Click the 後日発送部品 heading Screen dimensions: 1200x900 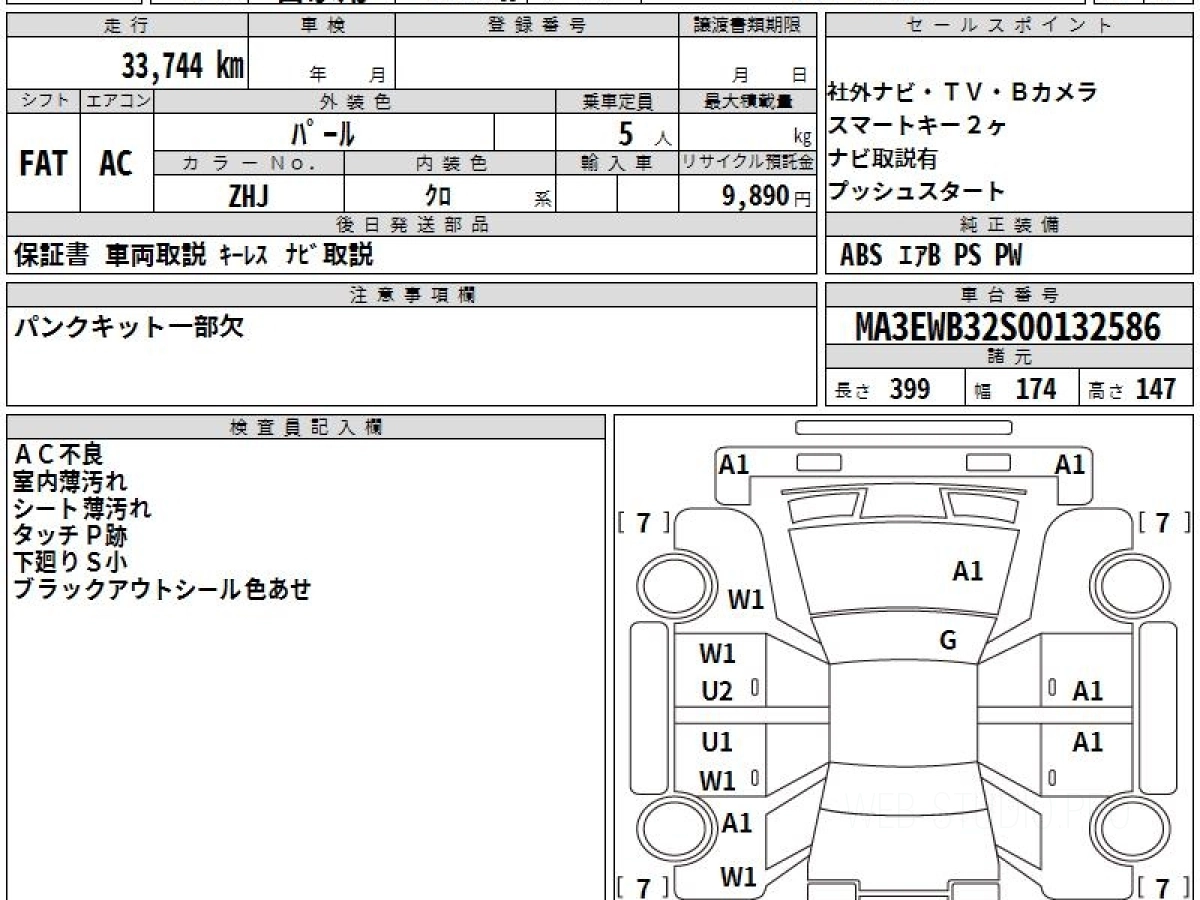412,225
